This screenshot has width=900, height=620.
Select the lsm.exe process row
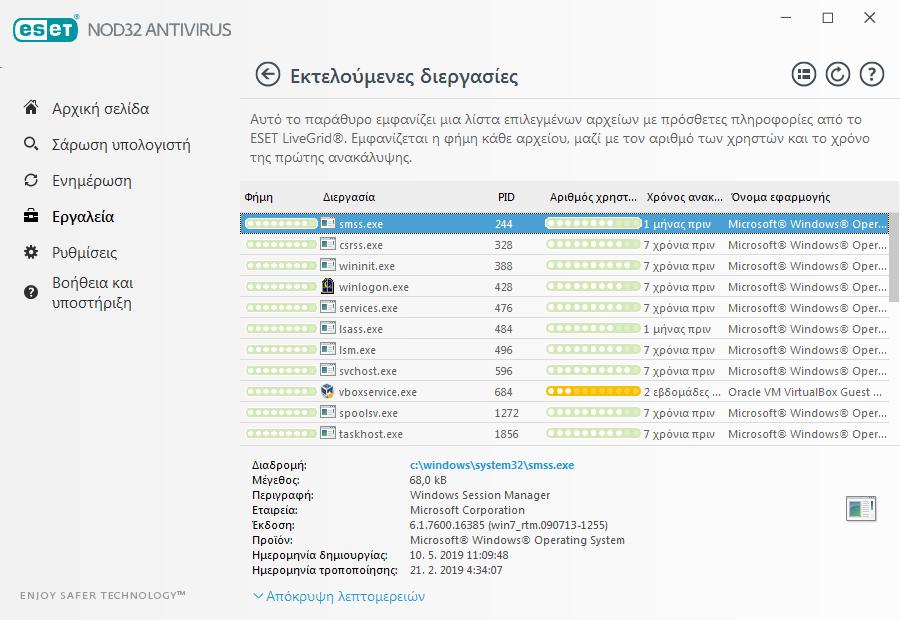click(564, 349)
